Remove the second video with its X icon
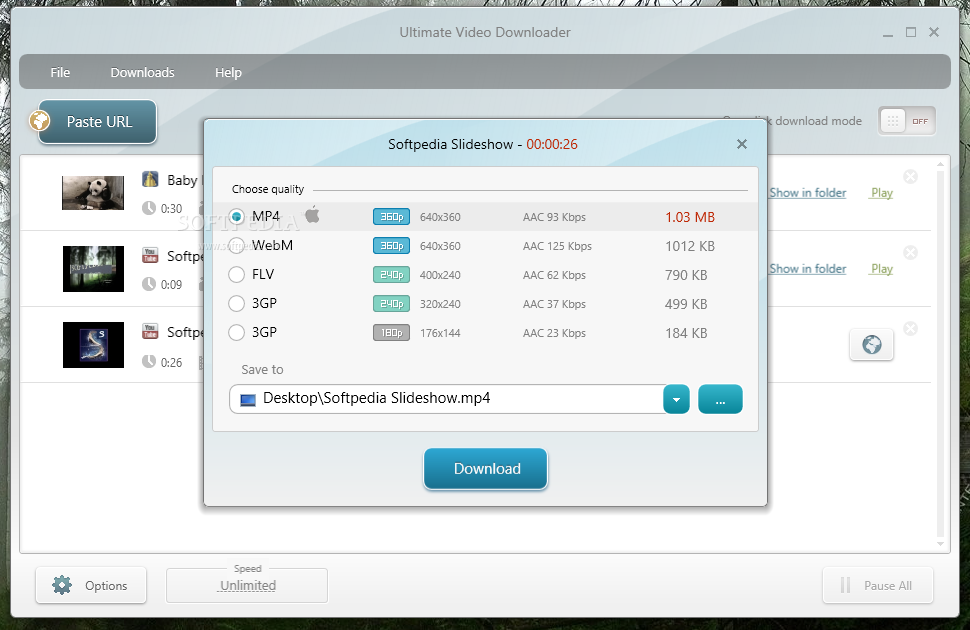 point(910,253)
